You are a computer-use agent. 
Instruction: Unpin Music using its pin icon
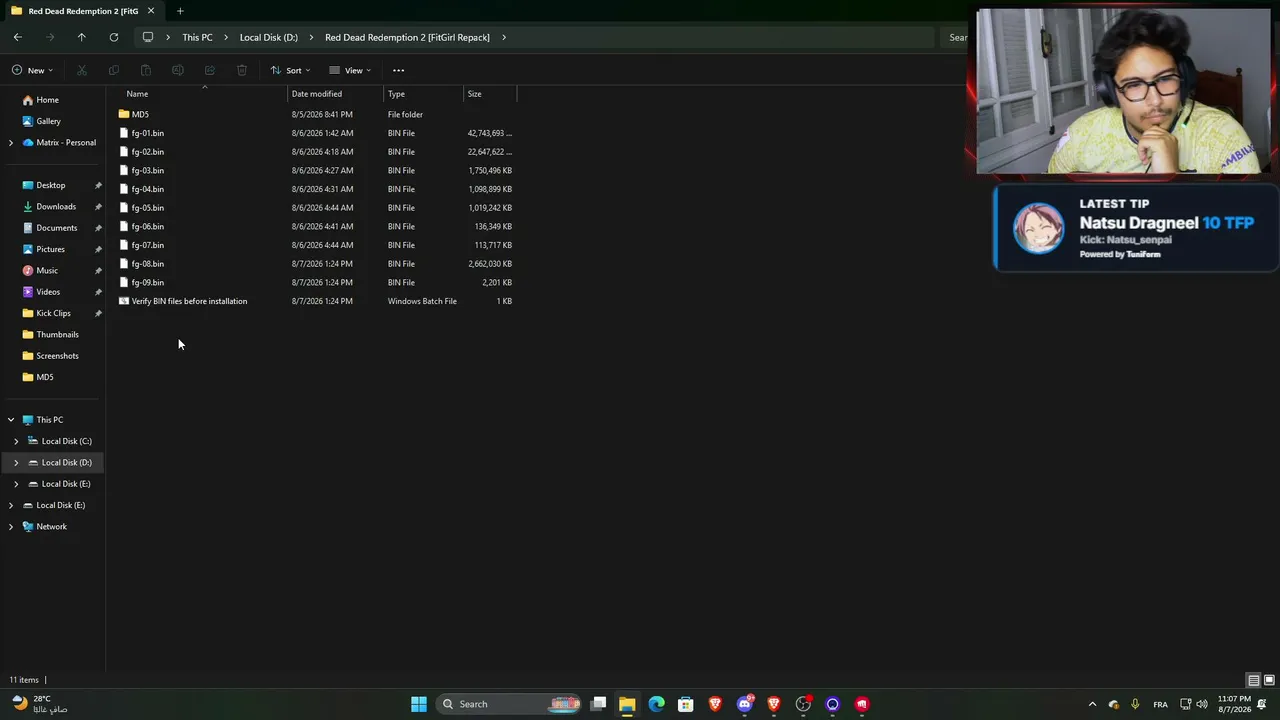(98, 271)
